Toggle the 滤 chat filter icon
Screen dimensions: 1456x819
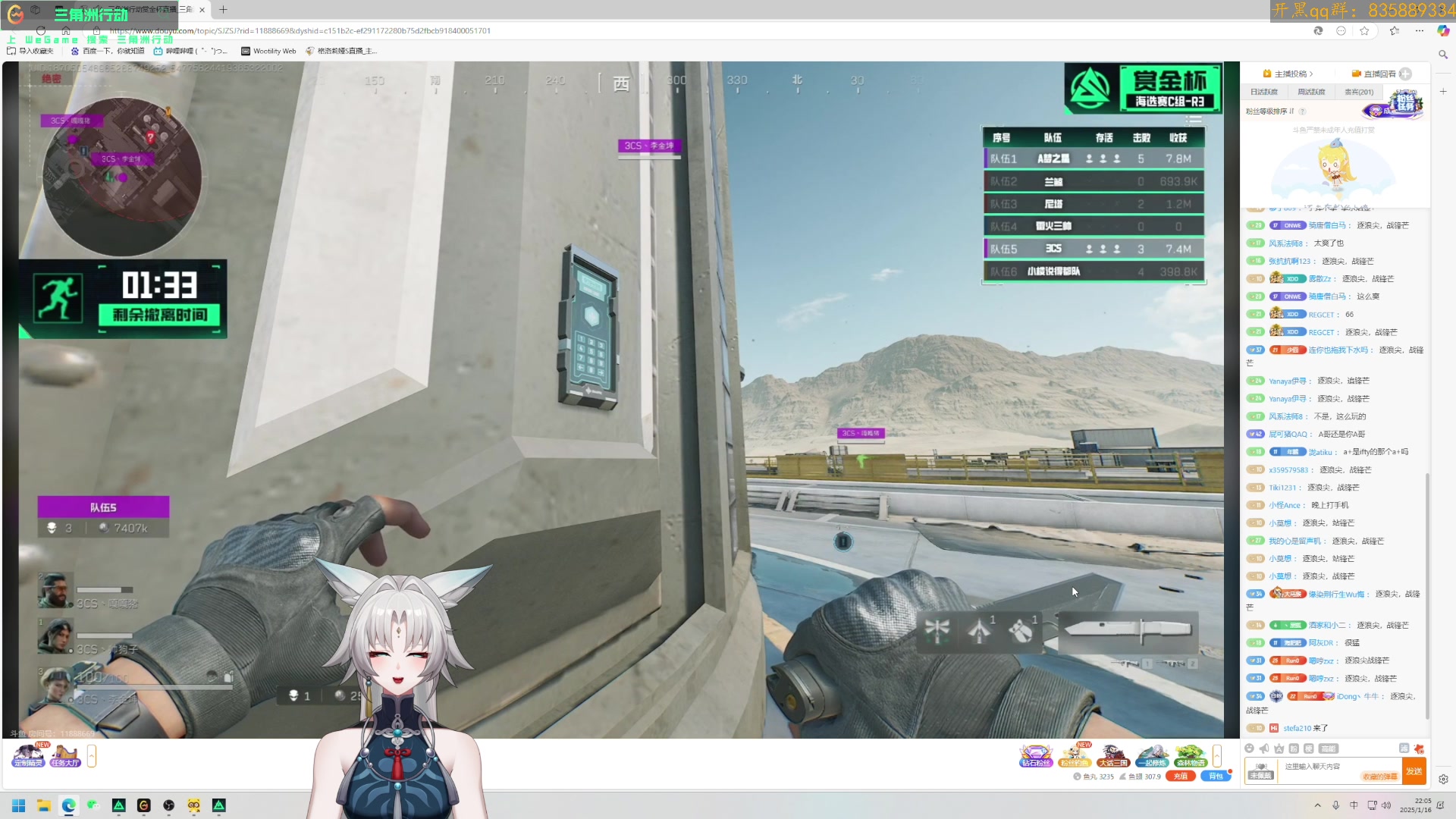click(x=1404, y=748)
